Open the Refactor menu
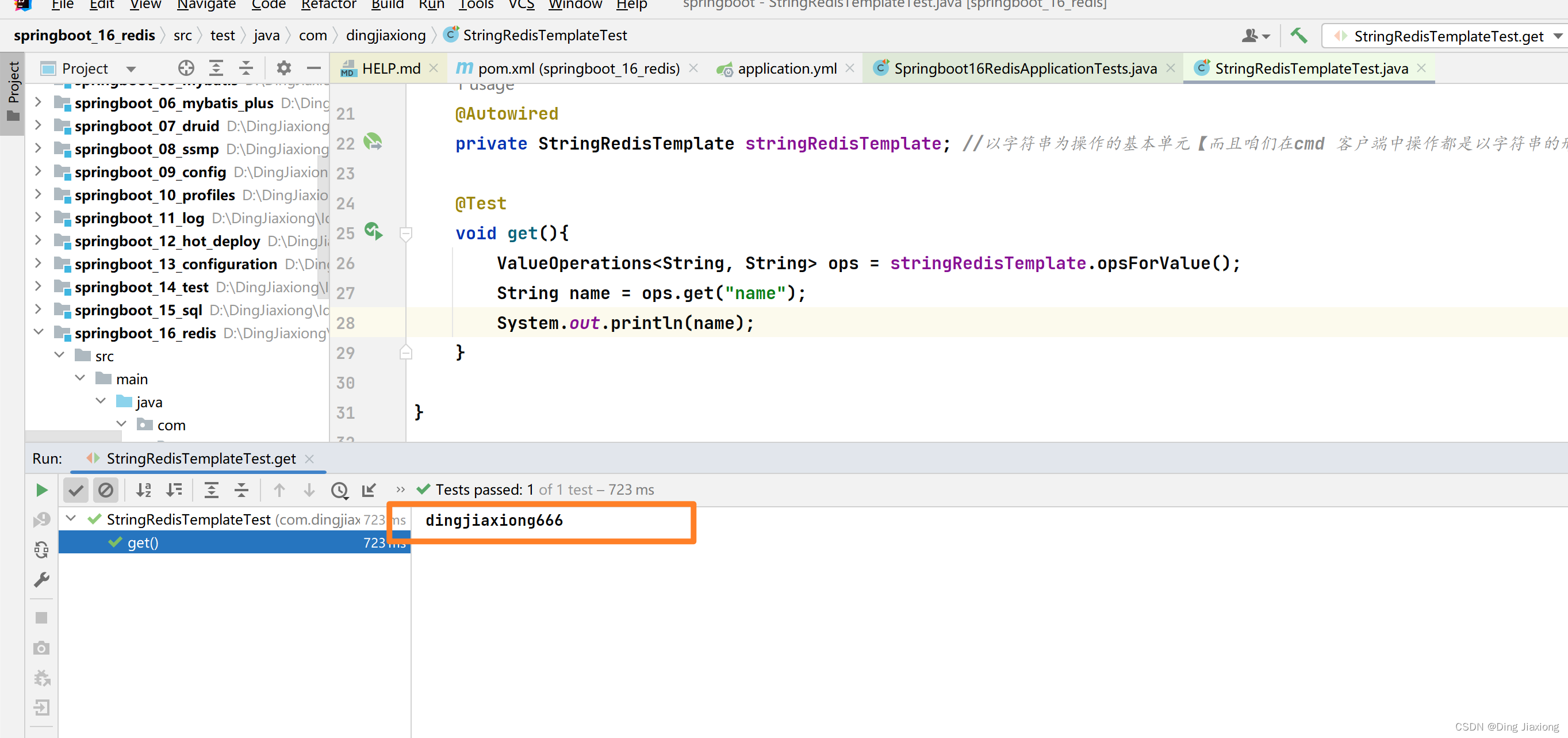Image resolution: width=1568 pixels, height=738 pixels. coord(329,5)
